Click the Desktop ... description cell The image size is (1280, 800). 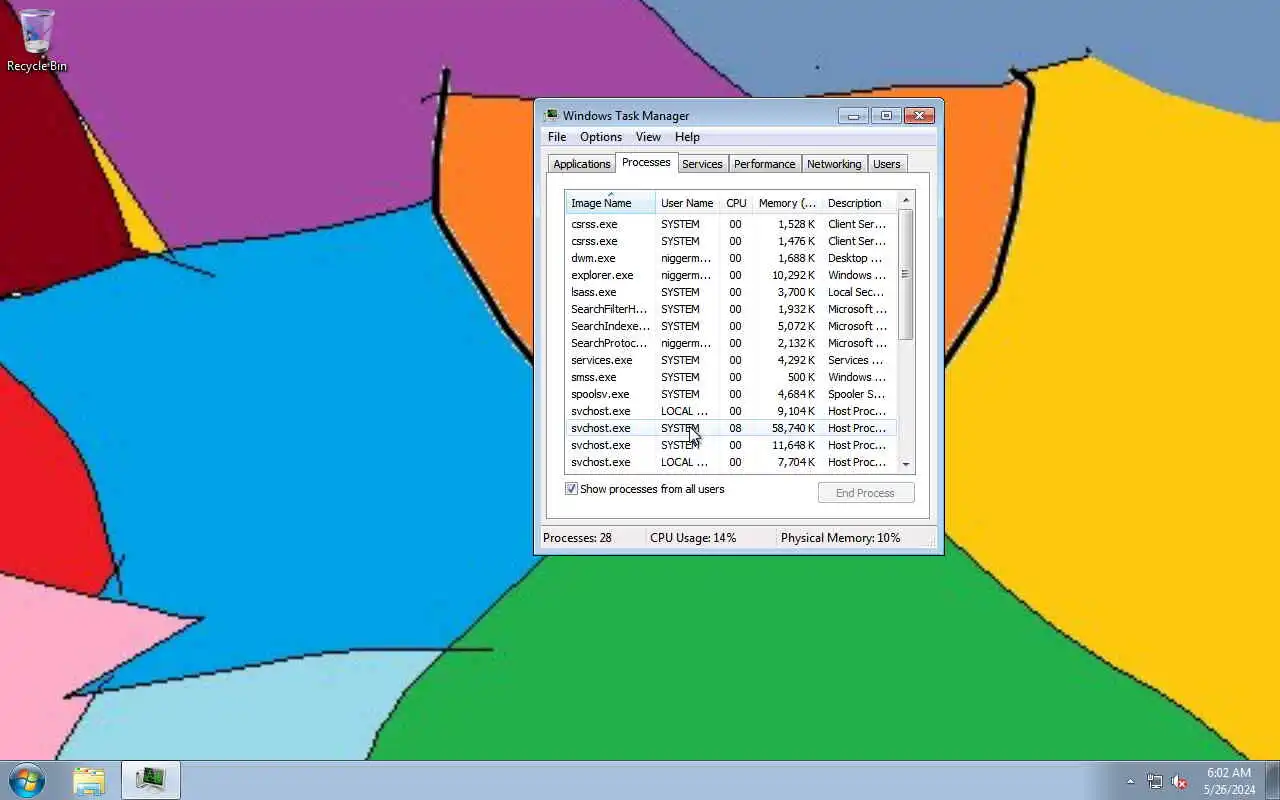(855, 258)
